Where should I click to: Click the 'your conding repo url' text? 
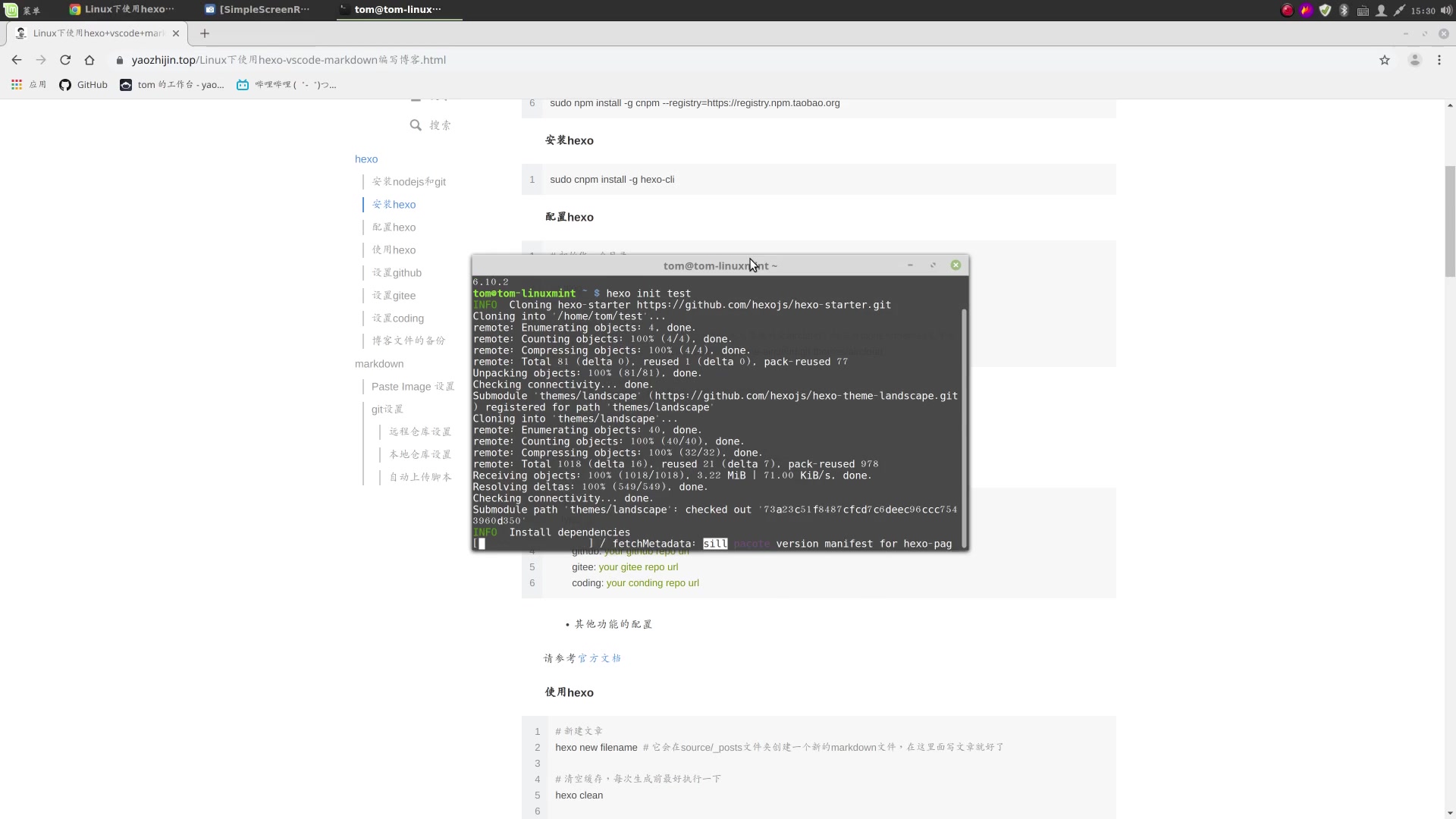pos(653,583)
